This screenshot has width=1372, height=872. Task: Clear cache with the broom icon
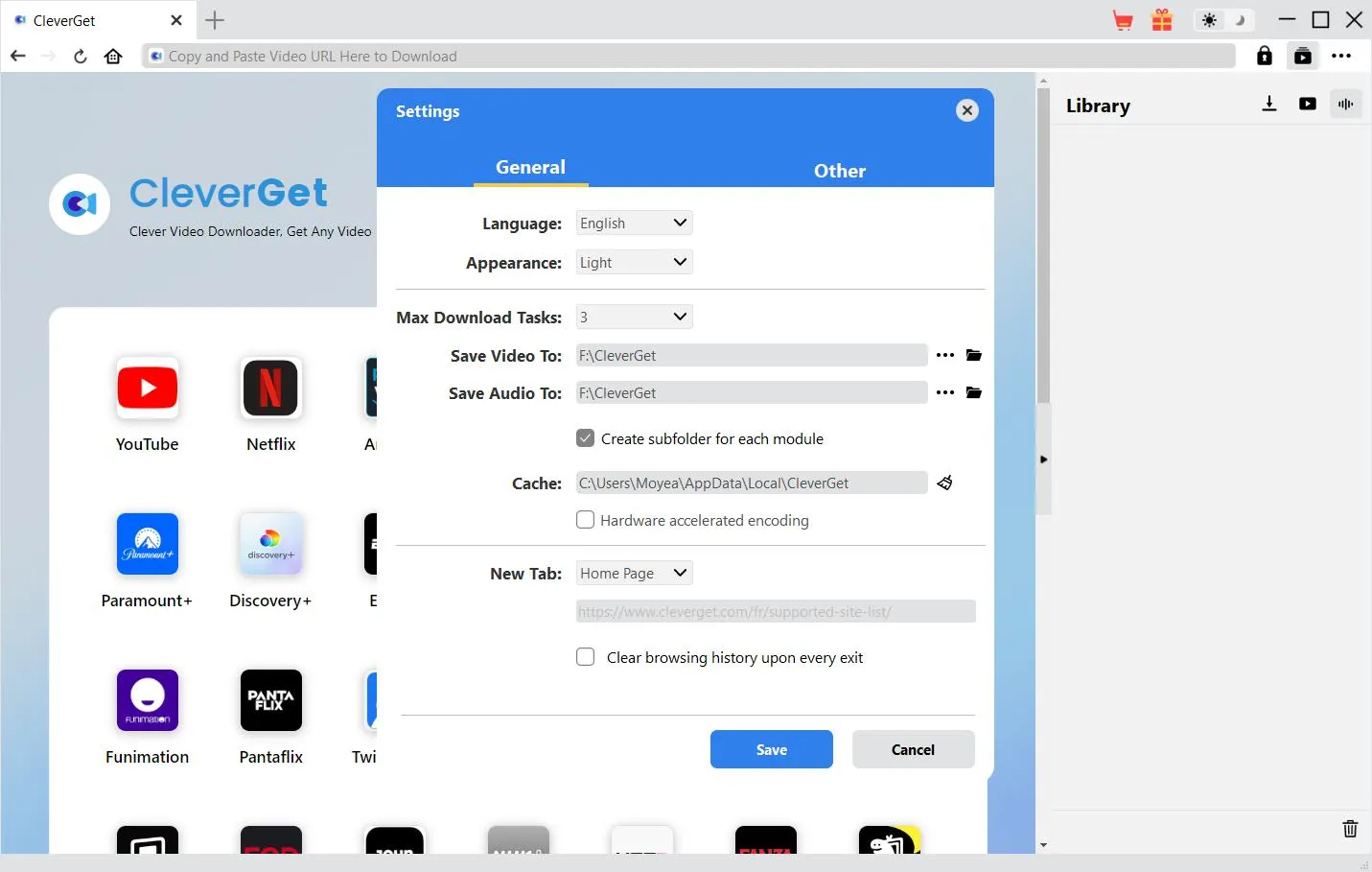coord(944,483)
